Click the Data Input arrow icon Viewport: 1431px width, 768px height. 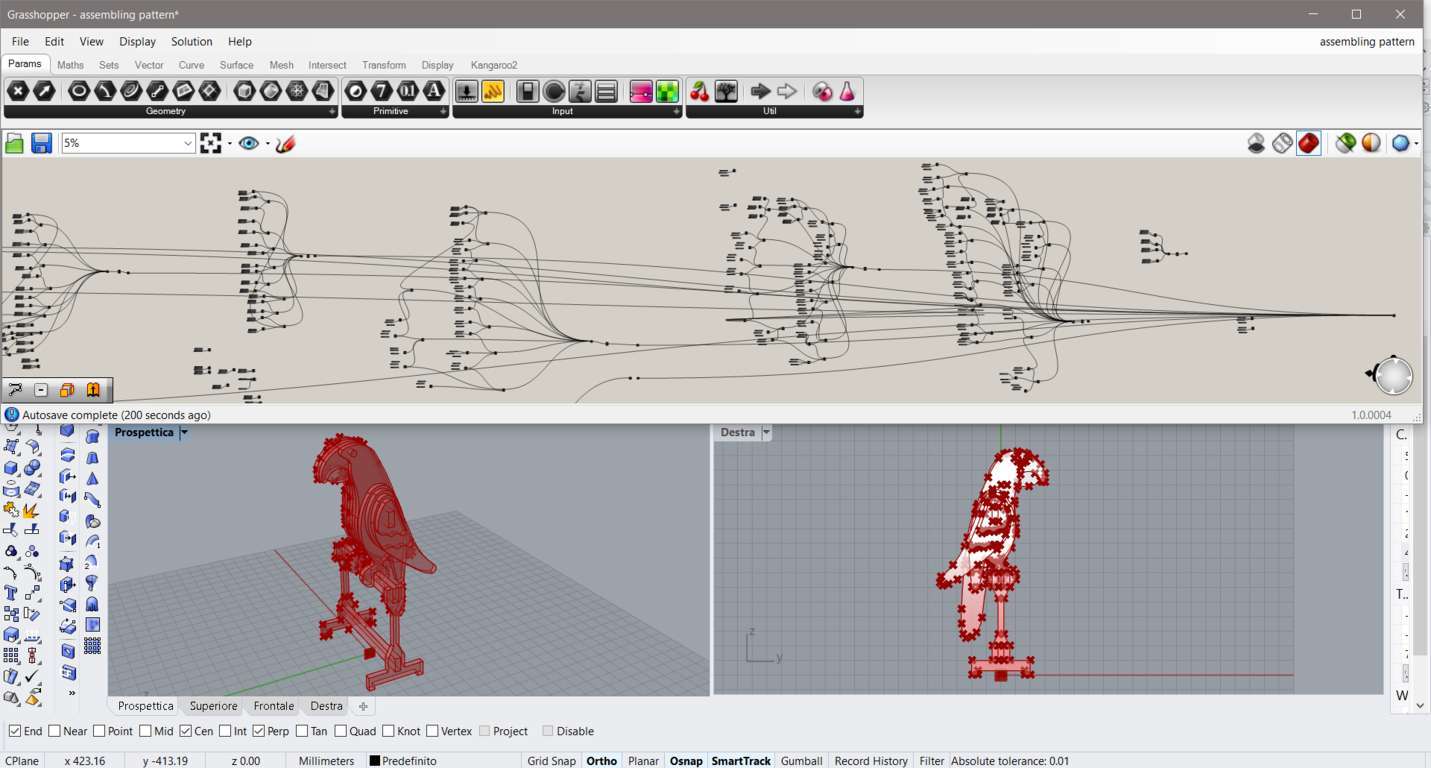click(761, 92)
